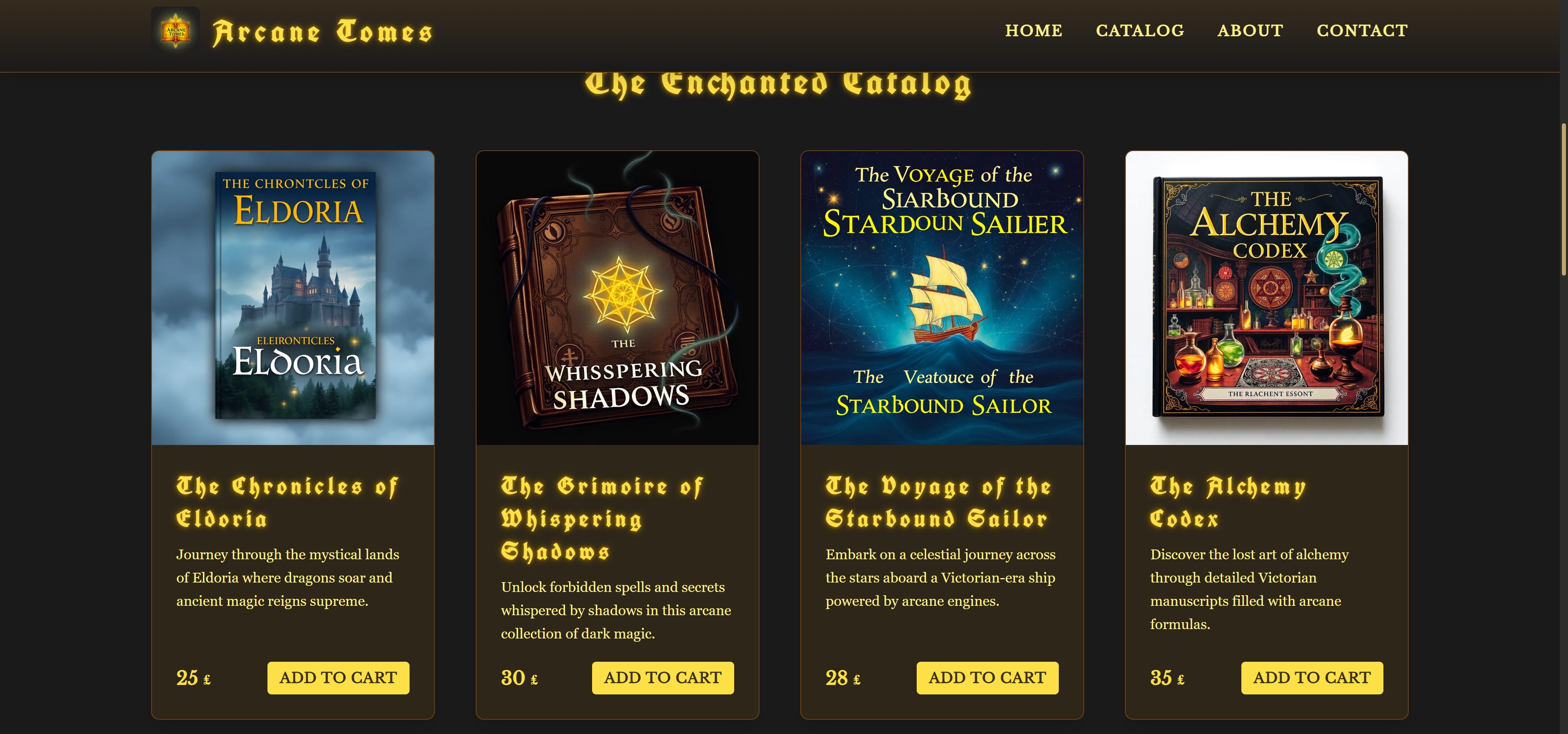
Task: Navigate to the Contact page
Action: pos(1362,31)
